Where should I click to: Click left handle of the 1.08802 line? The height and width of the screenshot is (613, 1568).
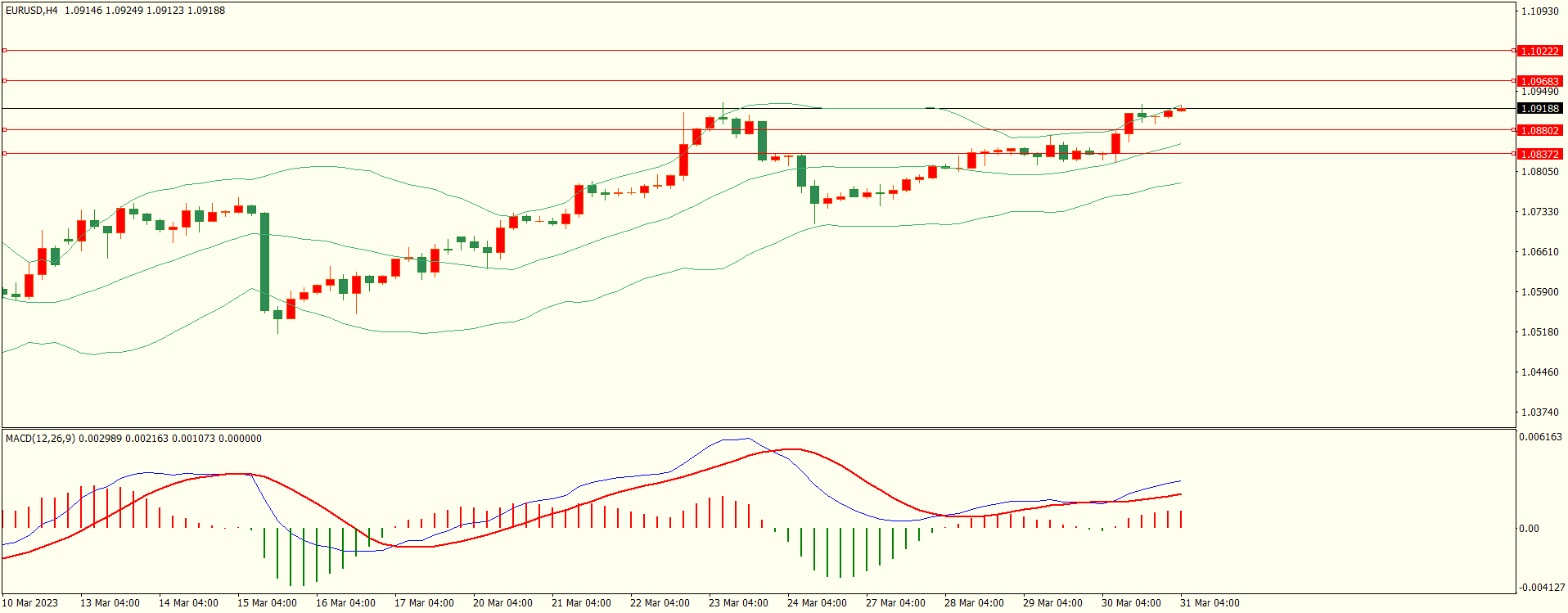coord(4,130)
